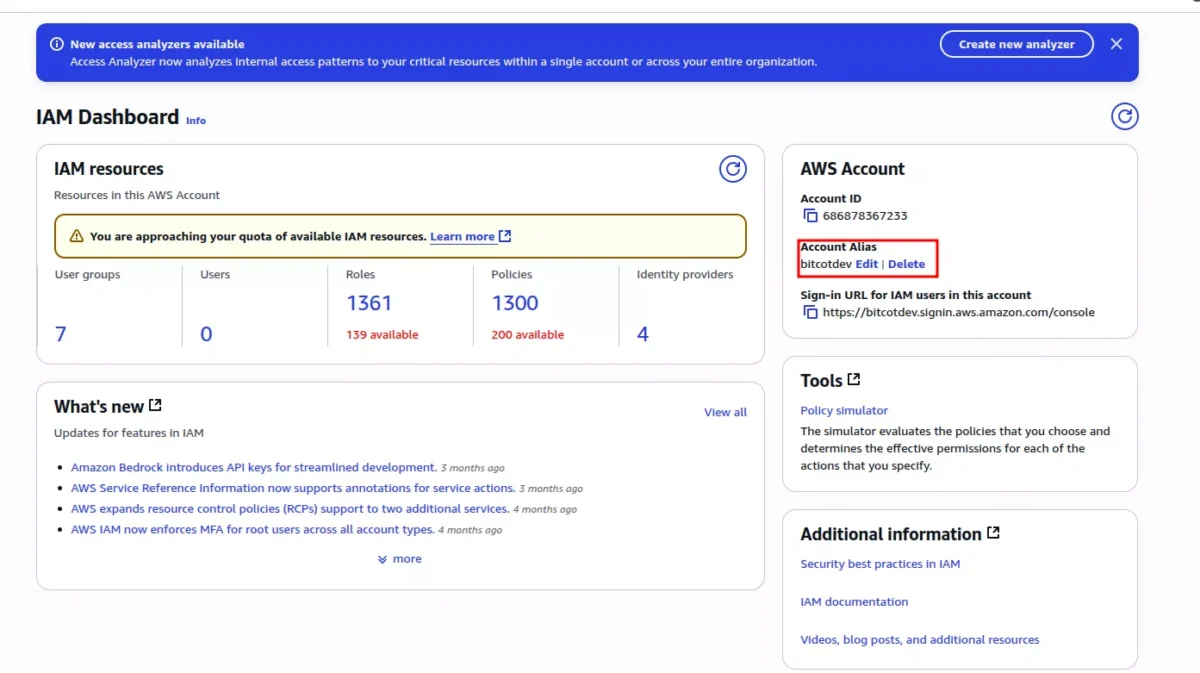Image resolution: width=1200 pixels, height=673 pixels.
Task: Open Info link beside IAM Dashboard
Action: click(x=196, y=120)
